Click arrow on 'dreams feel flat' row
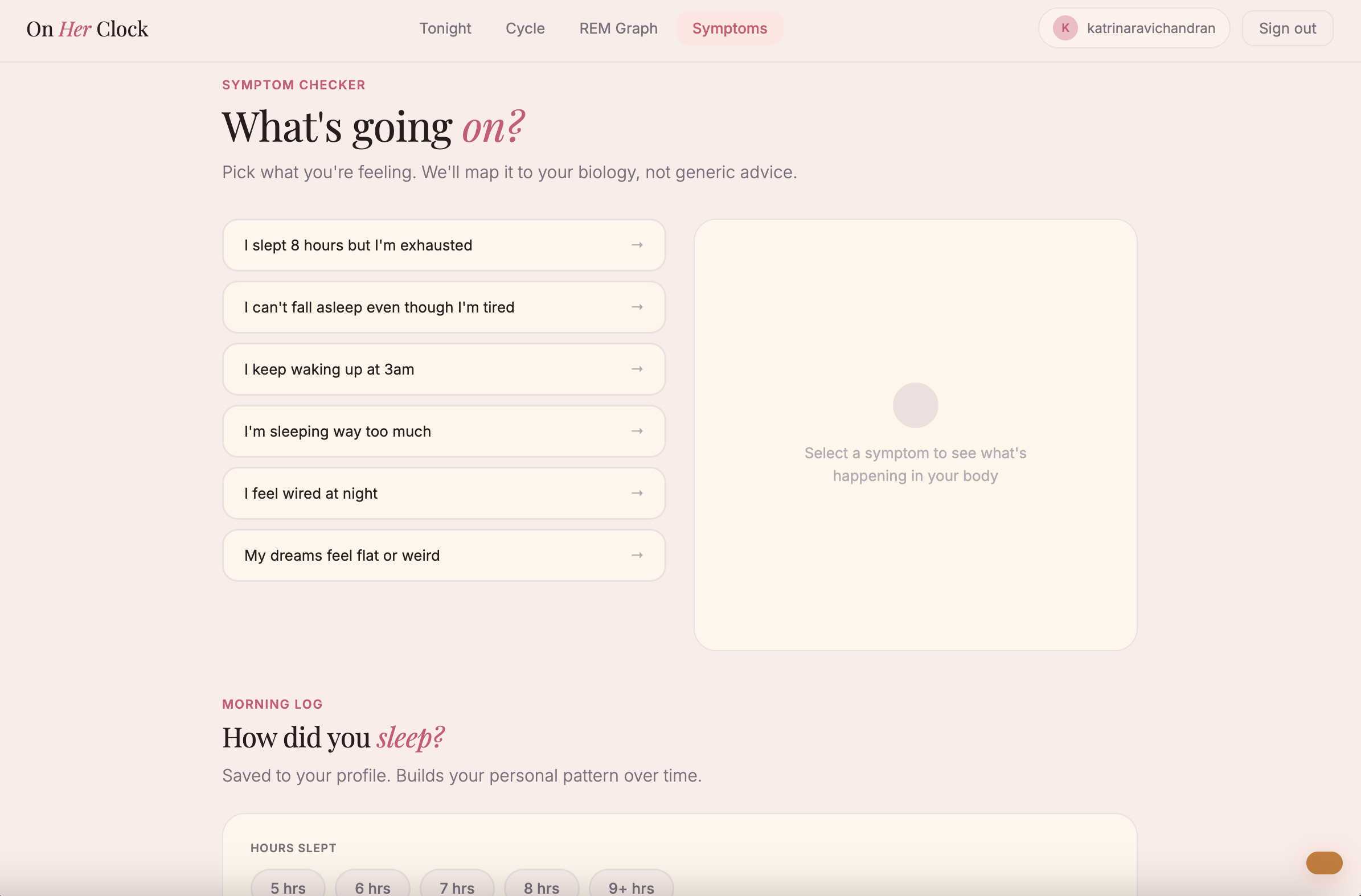This screenshot has width=1361, height=896. (x=637, y=555)
